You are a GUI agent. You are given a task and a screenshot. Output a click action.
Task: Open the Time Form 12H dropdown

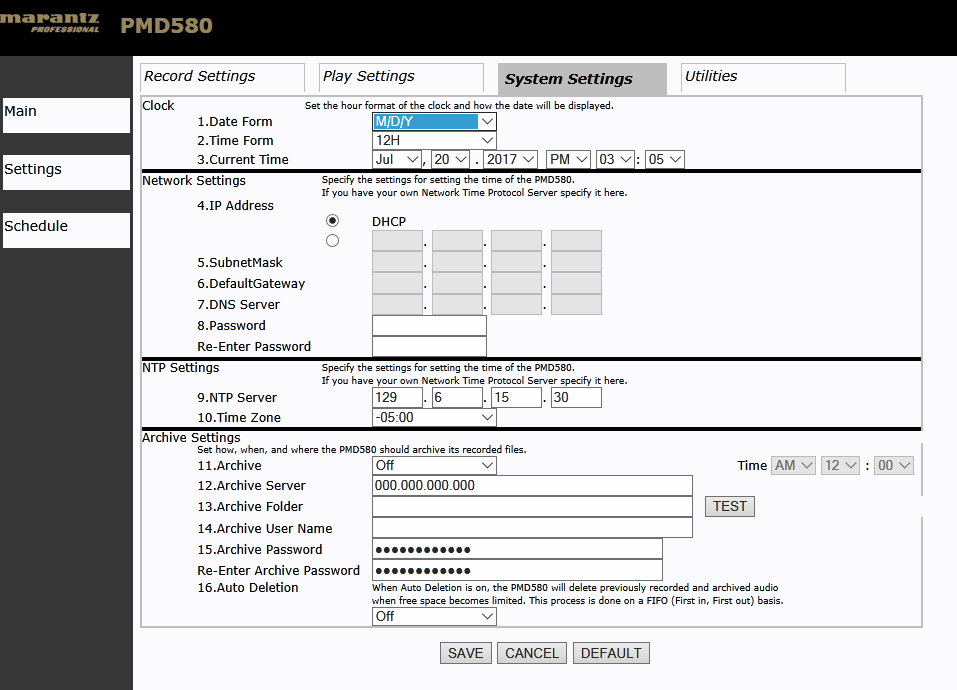434,140
